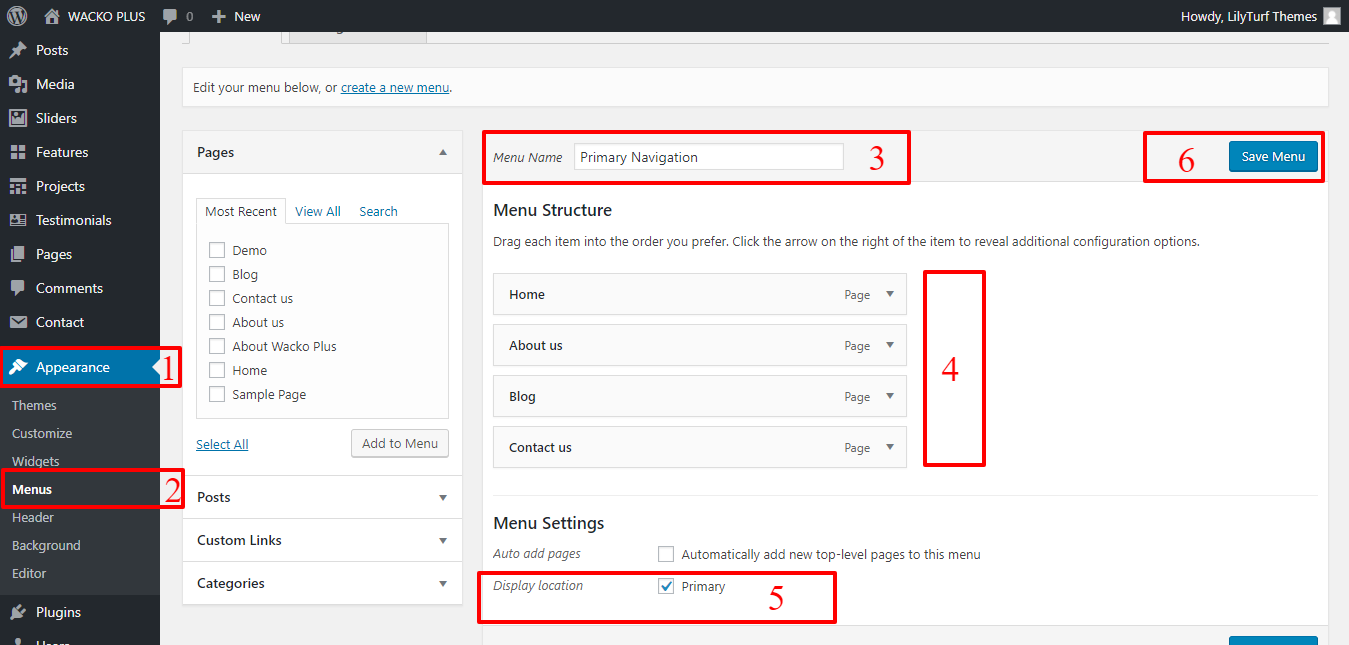Image resolution: width=1349 pixels, height=645 pixels.
Task: Click the Projects icon in sidebar
Action: tap(18, 186)
